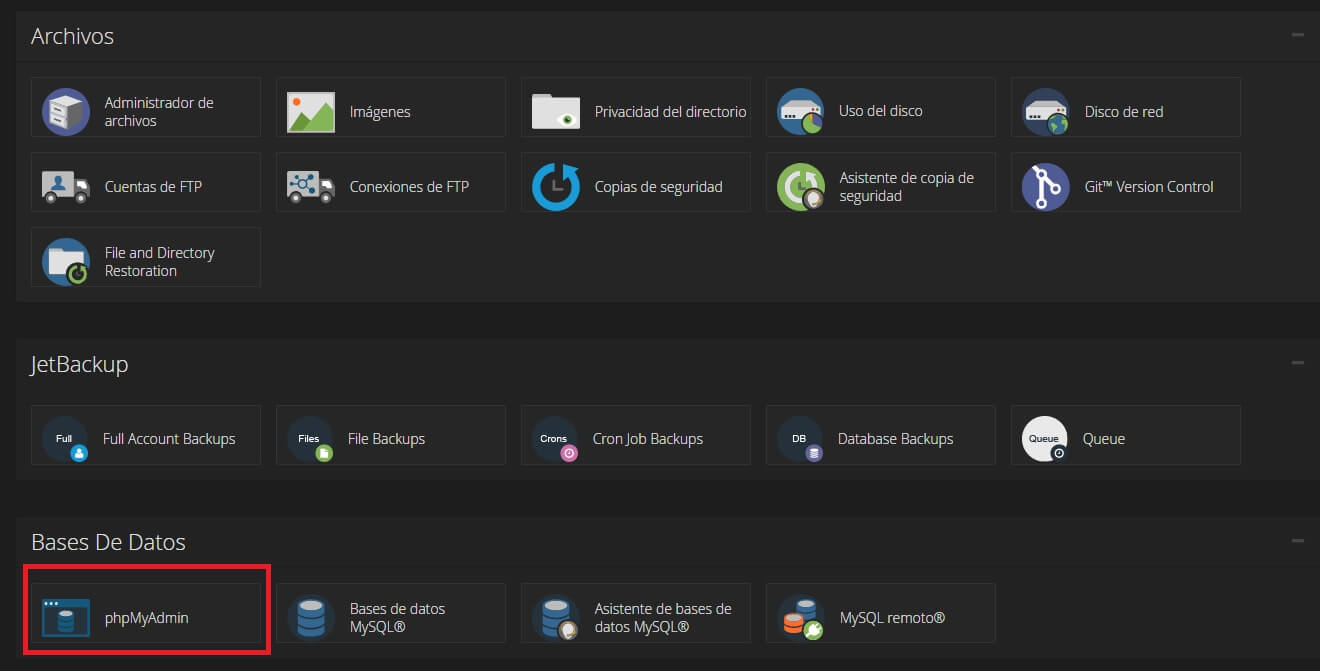Open Asistente de bases de datos MySQL link
Viewport: 1320px width, 671px height.
(x=663, y=617)
